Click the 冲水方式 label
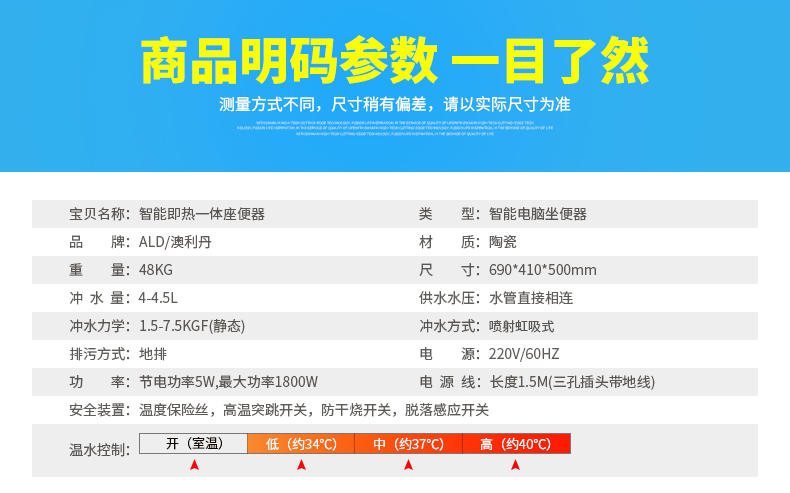Screen dimensions: 790x493 [449, 326]
